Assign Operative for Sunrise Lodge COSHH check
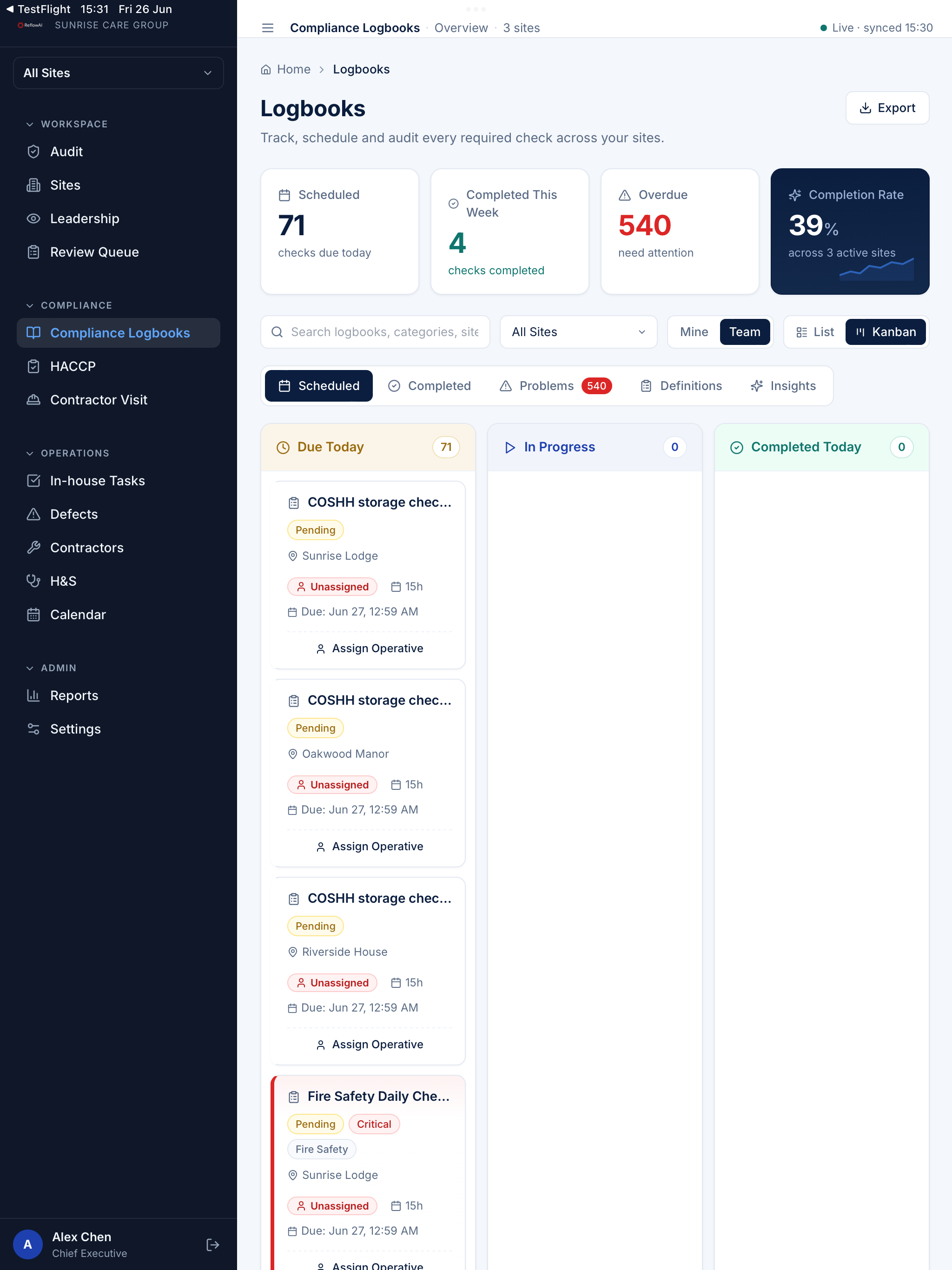Screen dimensions: 952x1270 [x=369, y=648]
